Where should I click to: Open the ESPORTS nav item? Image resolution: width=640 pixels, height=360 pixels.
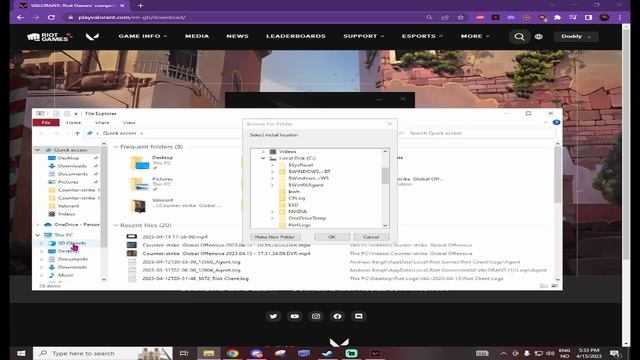(422, 36)
